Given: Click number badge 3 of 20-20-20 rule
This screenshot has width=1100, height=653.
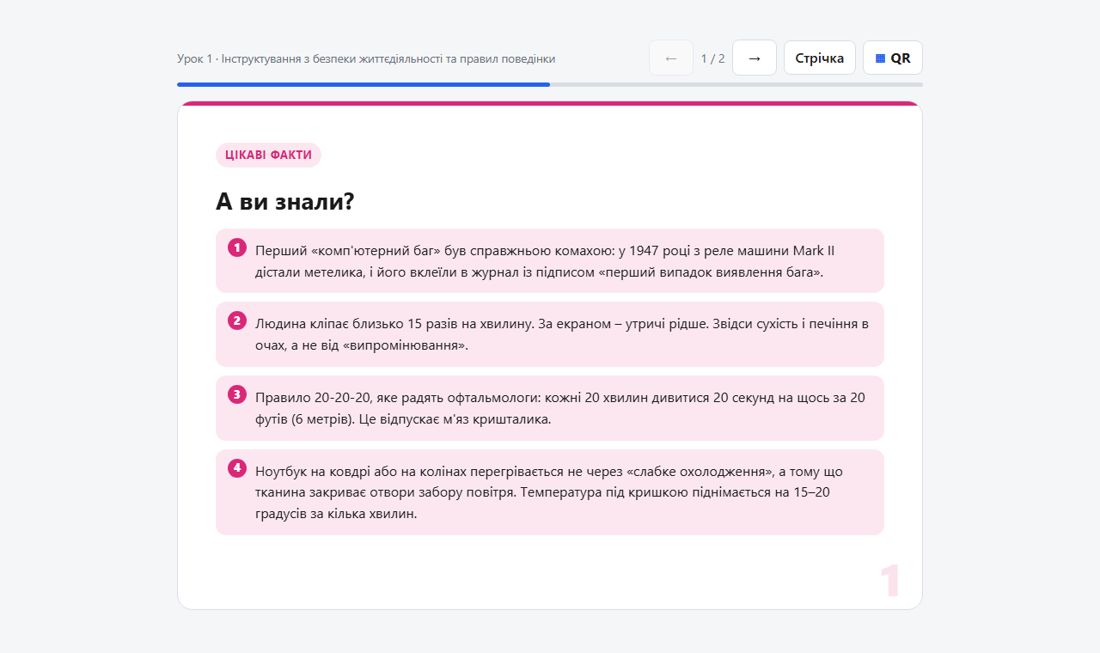Looking at the screenshot, I should tap(237, 394).
